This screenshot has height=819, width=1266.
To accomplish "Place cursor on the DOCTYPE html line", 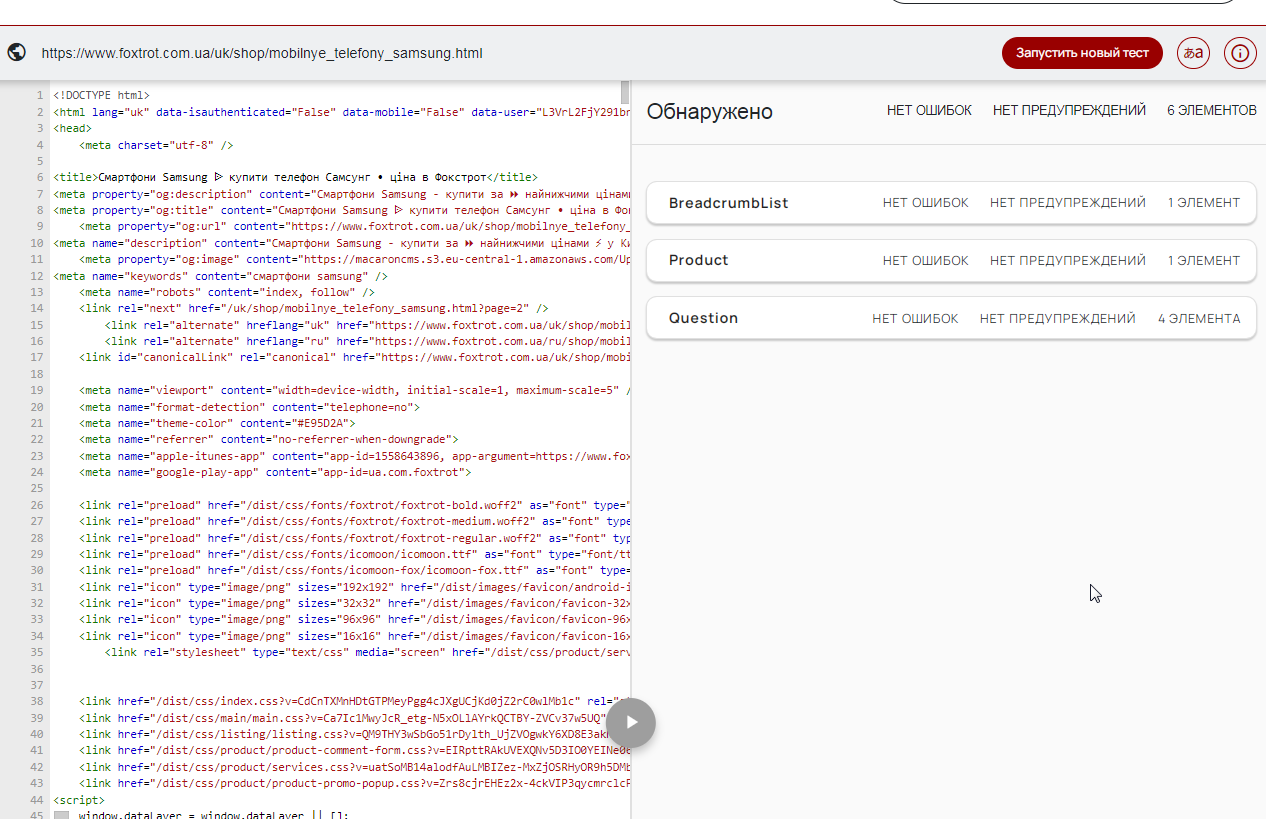I will coord(101,96).
